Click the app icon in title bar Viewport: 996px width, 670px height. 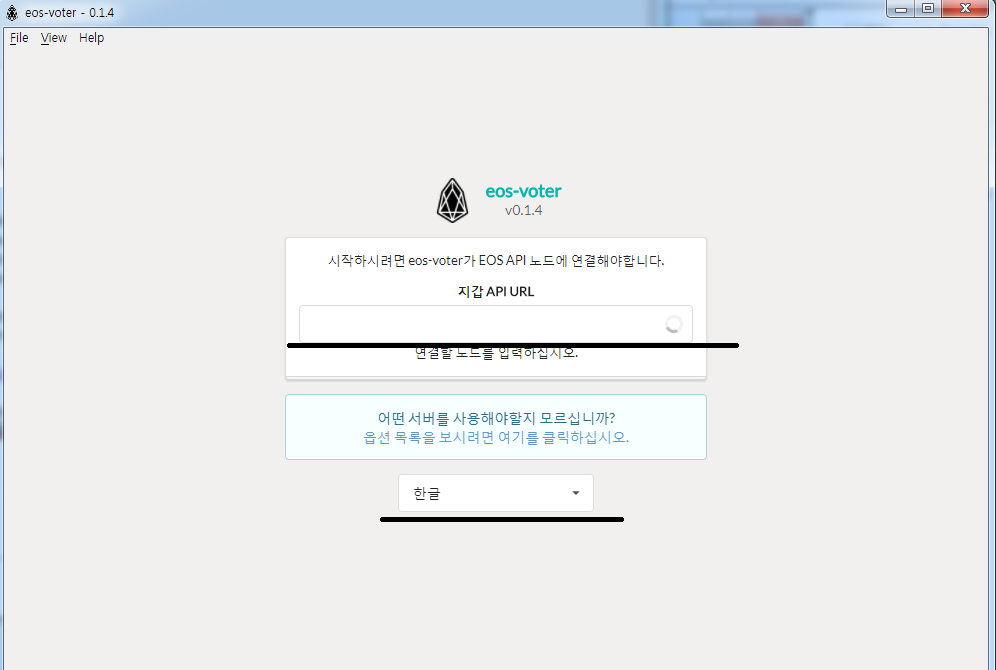point(12,12)
